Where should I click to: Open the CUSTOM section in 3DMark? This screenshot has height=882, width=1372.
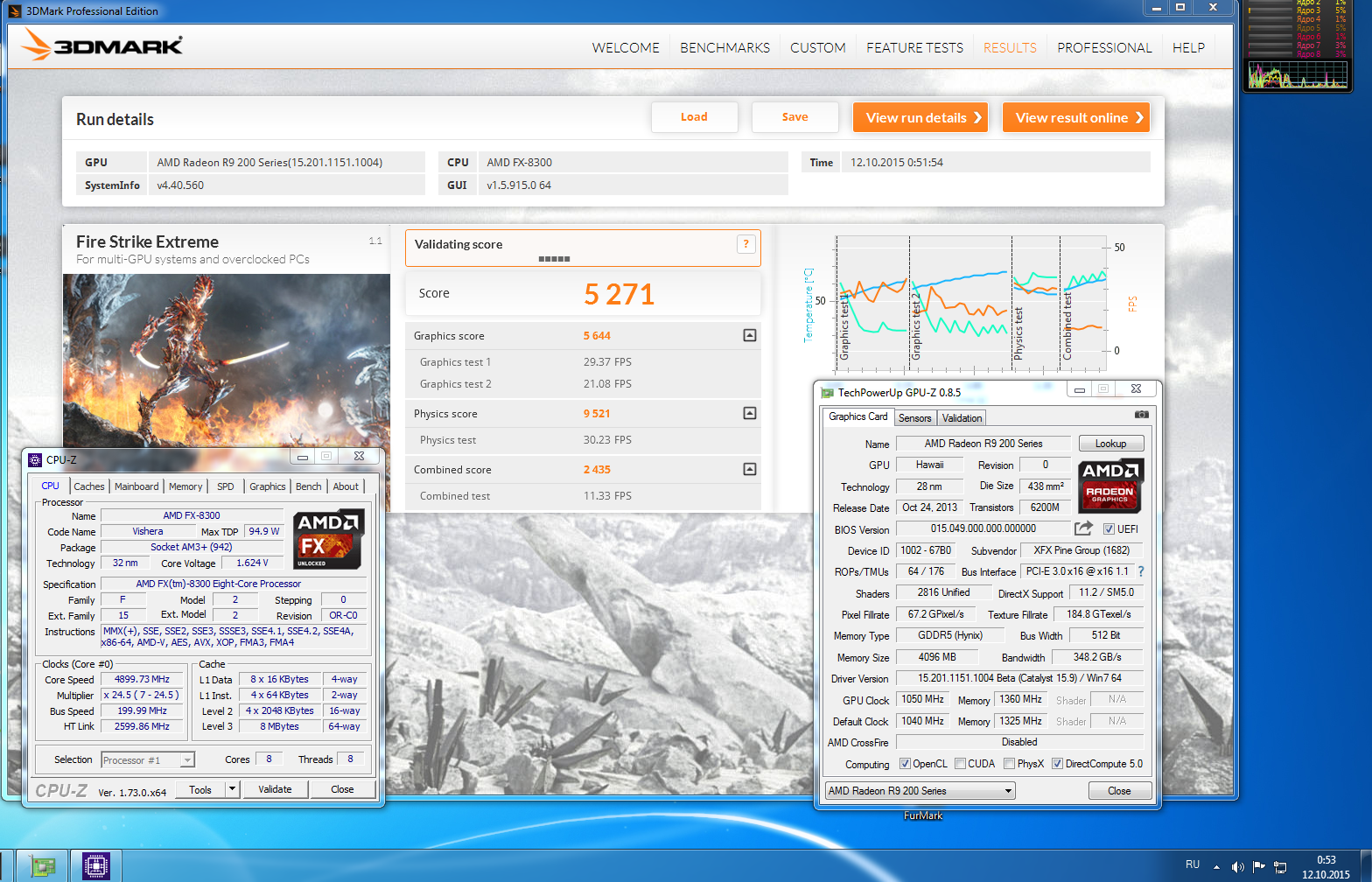818,48
